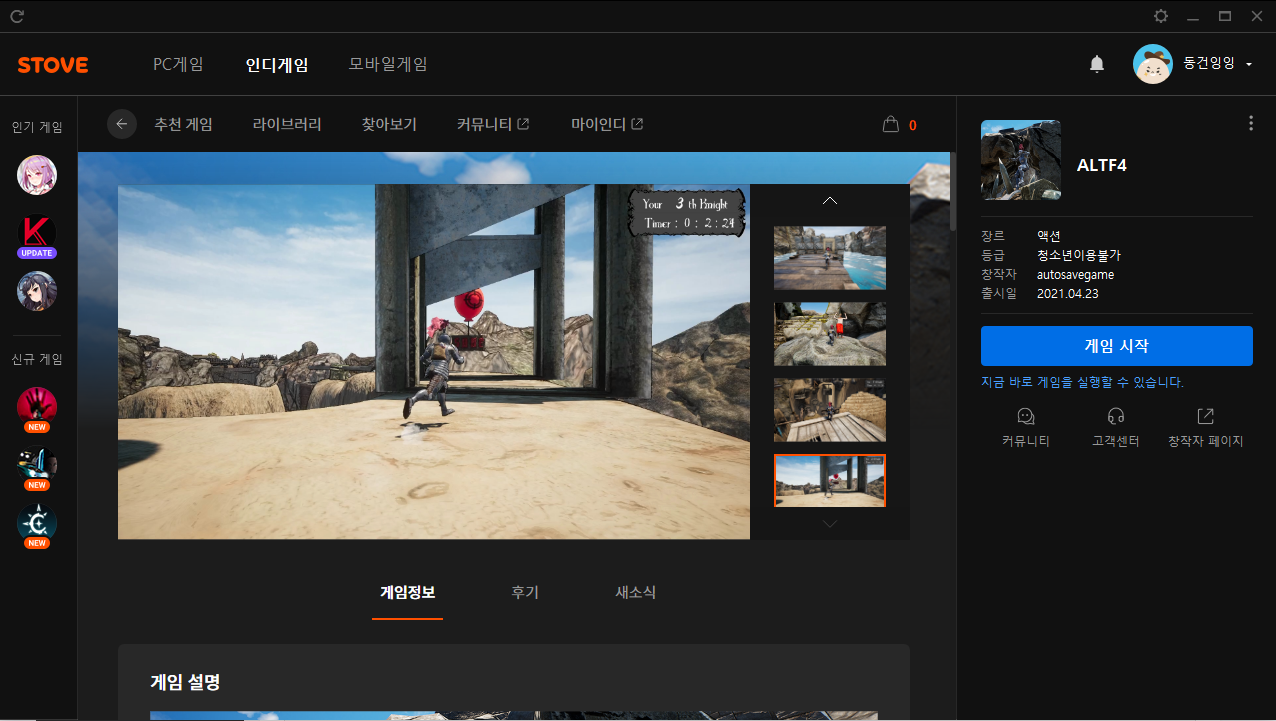Image resolution: width=1276 pixels, height=721 pixels.
Task: Open the customer center headset icon
Action: click(1116, 416)
